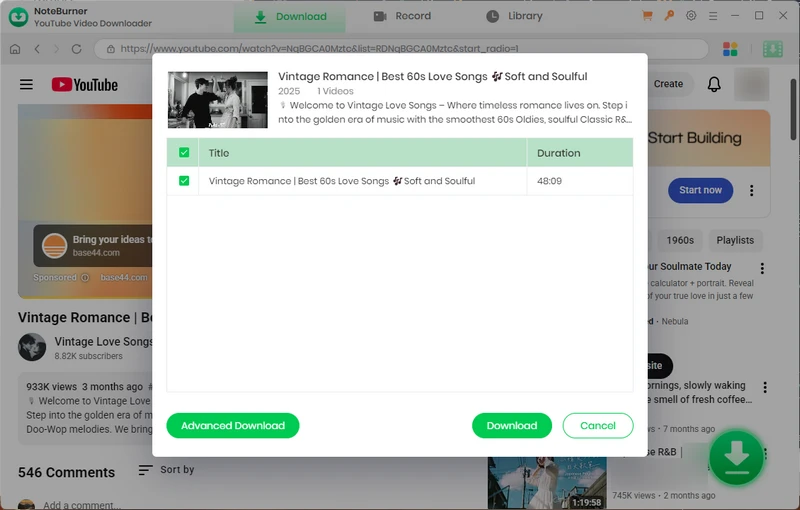Click the YouTube Create button
The image size is (800, 510).
(668, 84)
